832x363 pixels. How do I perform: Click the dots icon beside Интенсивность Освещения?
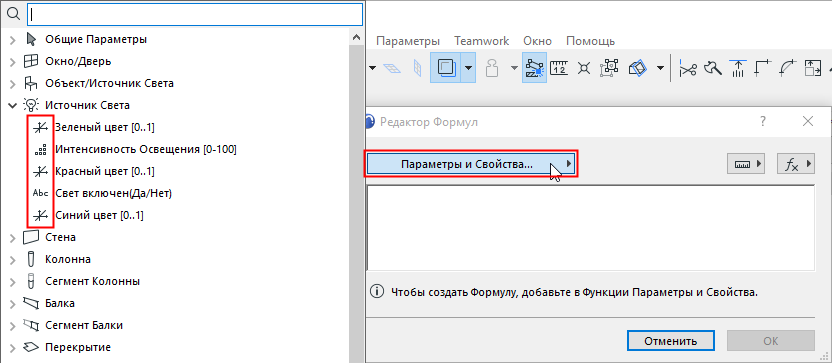click(x=40, y=150)
